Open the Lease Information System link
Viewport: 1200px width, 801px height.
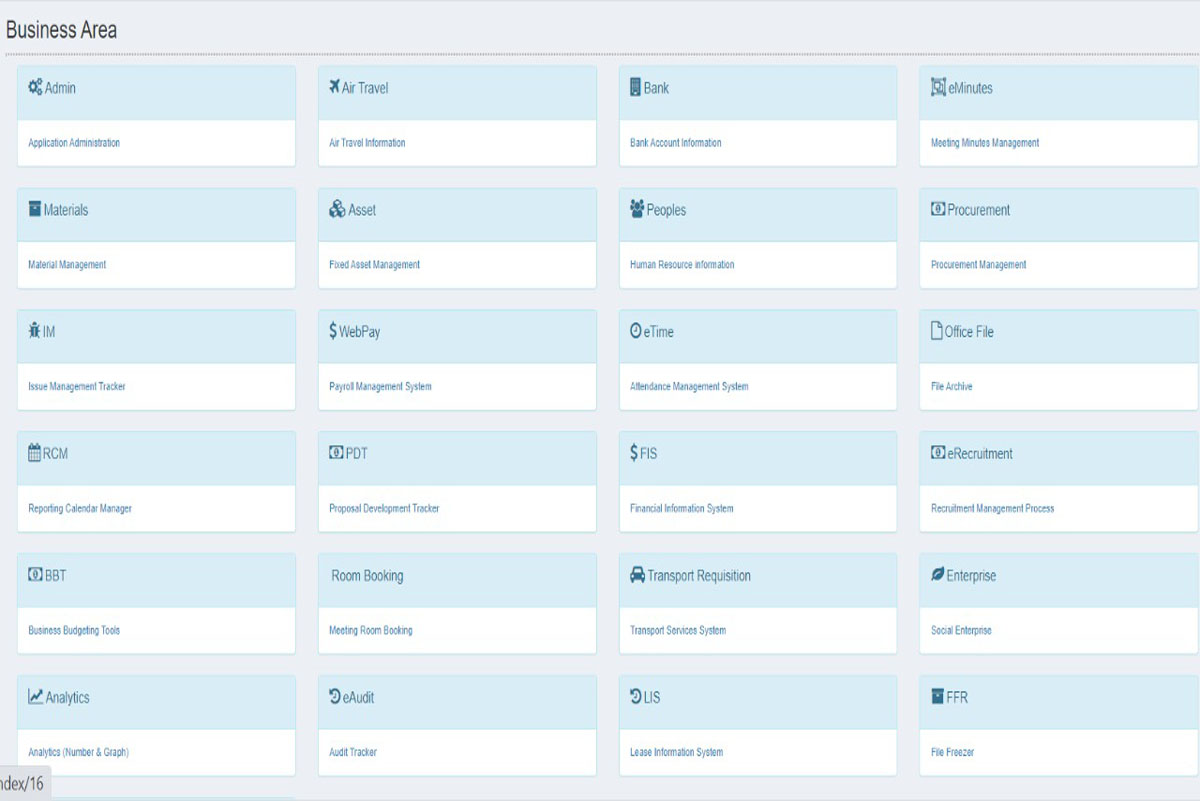pyautogui.click(x=676, y=753)
